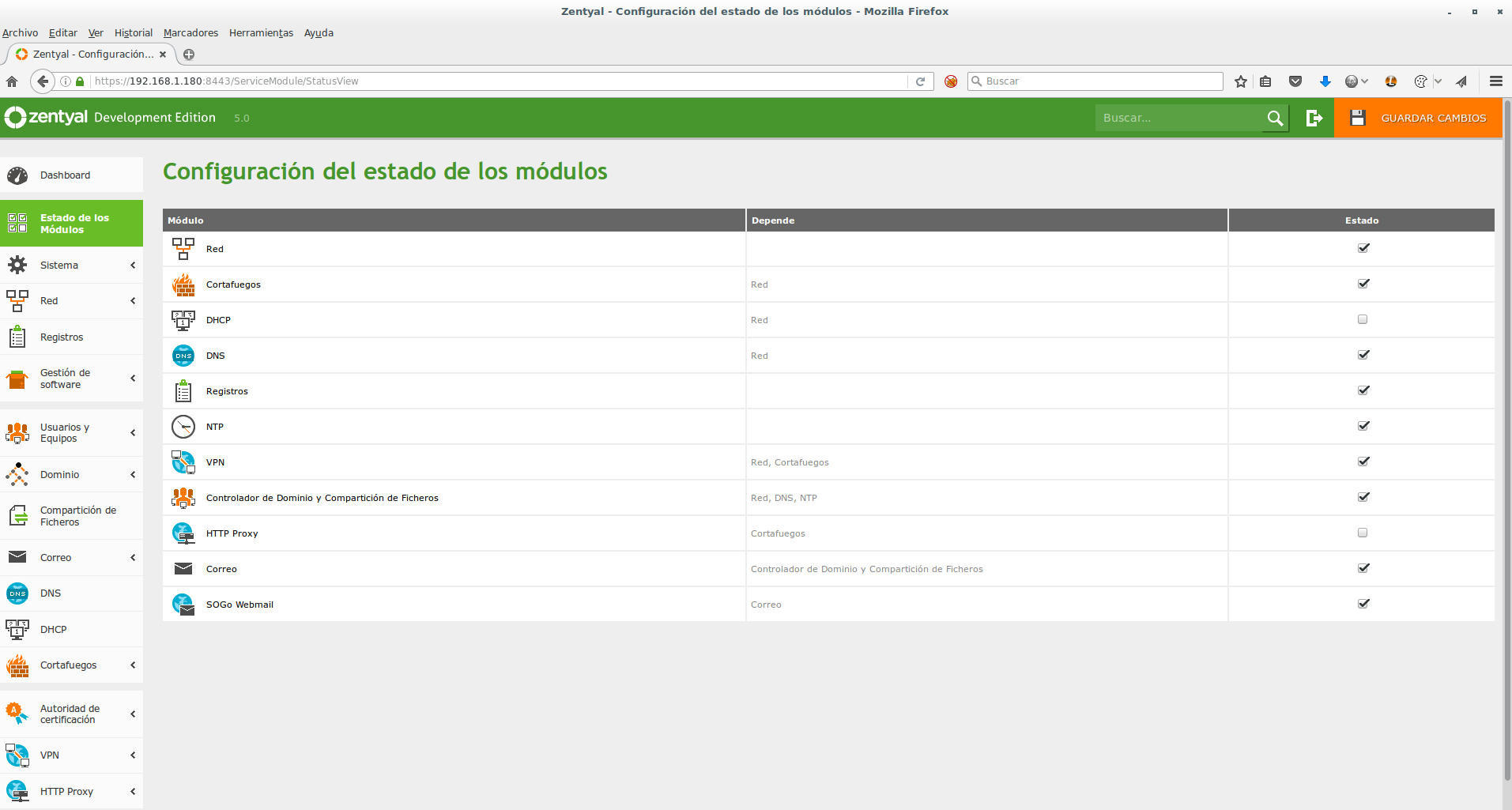Expand the Usuarios y Equipos submenu
This screenshot has width=1512, height=810.
(133, 433)
